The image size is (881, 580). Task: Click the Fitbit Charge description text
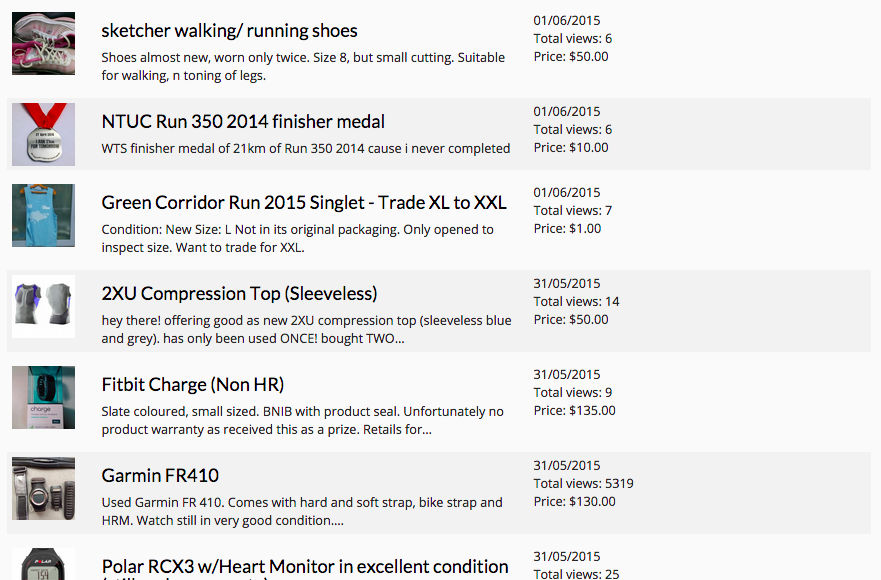(x=303, y=420)
